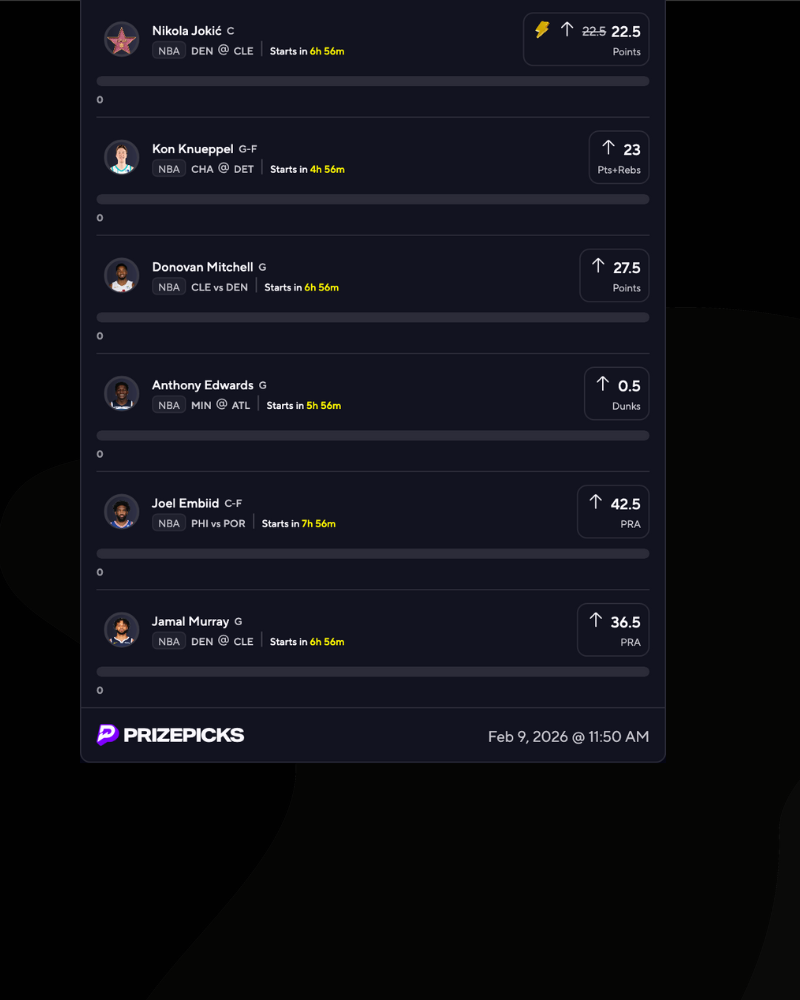
Task: Click the yellow lightning bolt icon
Action: coord(542,30)
